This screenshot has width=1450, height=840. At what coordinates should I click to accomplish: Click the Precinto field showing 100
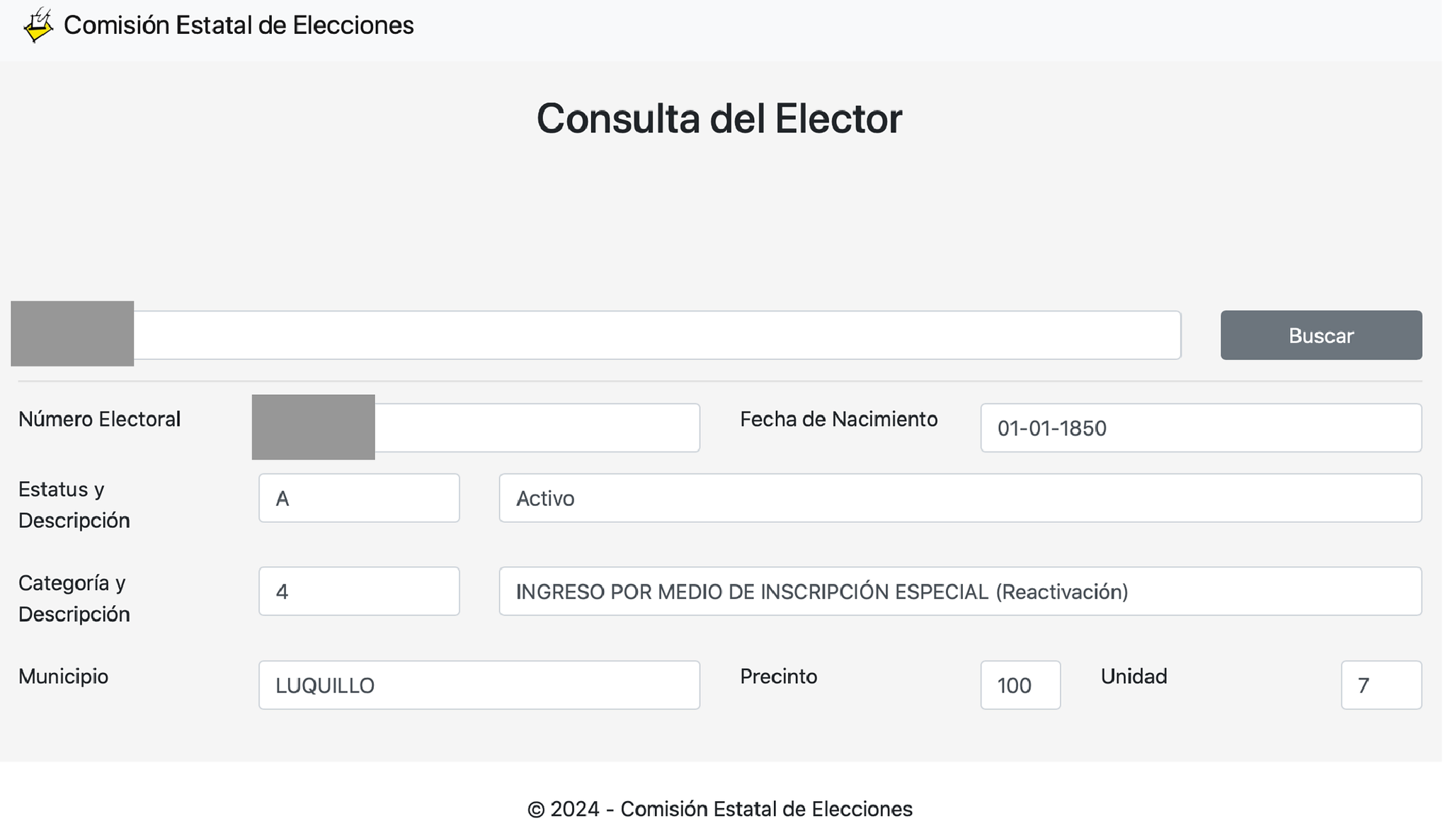coord(1020,685)
